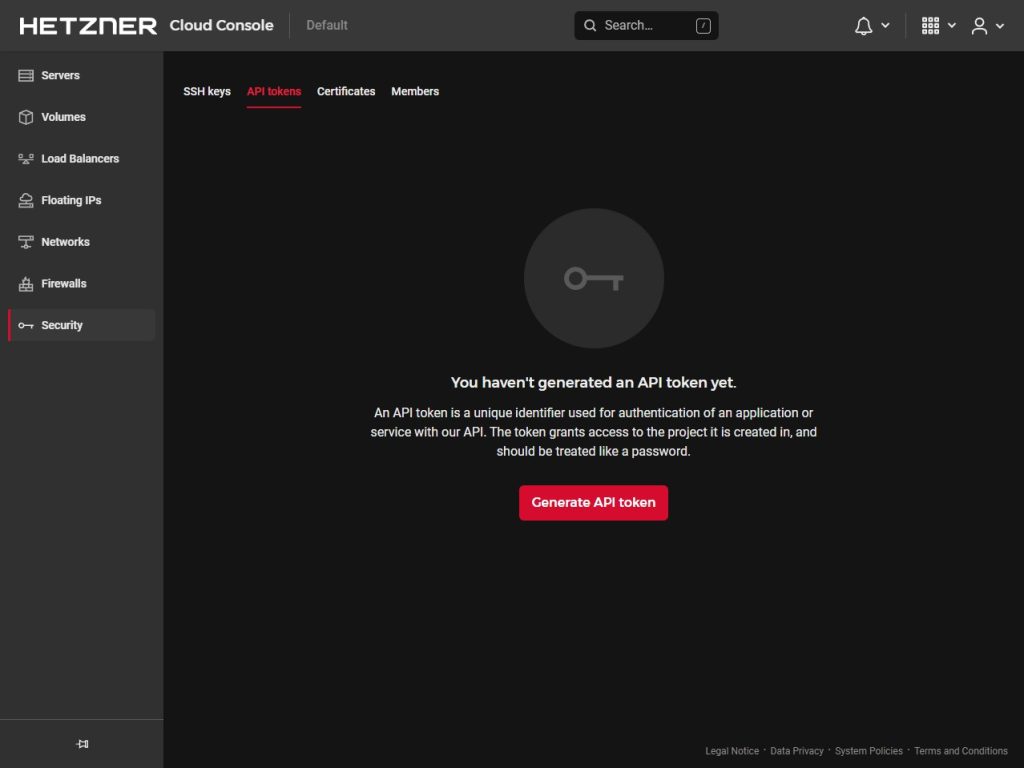Screen dimensions: 1024x768
Task: Open the Certificates tab
Action: (x=346, y=91)
